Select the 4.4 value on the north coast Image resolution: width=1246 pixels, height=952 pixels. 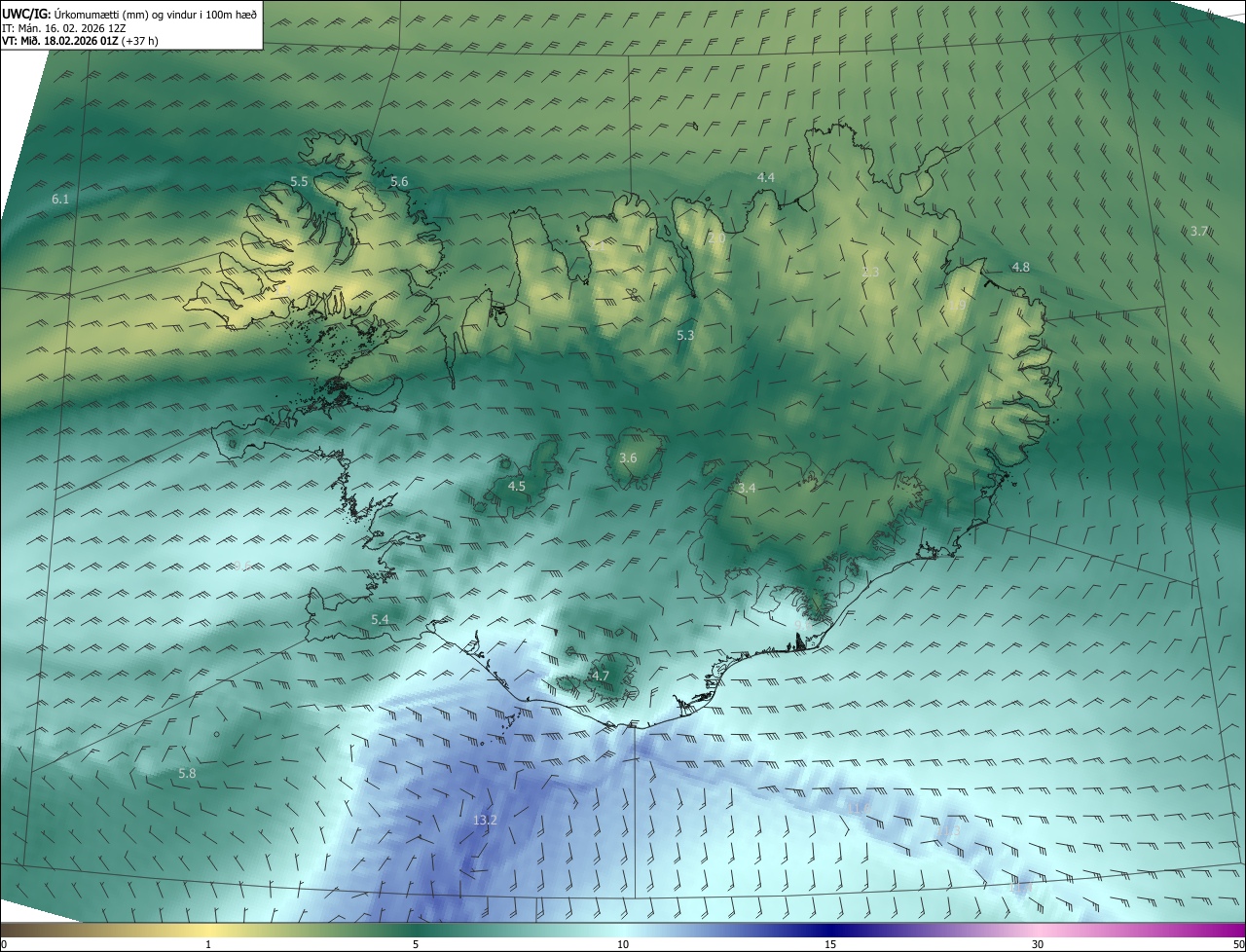point(766,177)
